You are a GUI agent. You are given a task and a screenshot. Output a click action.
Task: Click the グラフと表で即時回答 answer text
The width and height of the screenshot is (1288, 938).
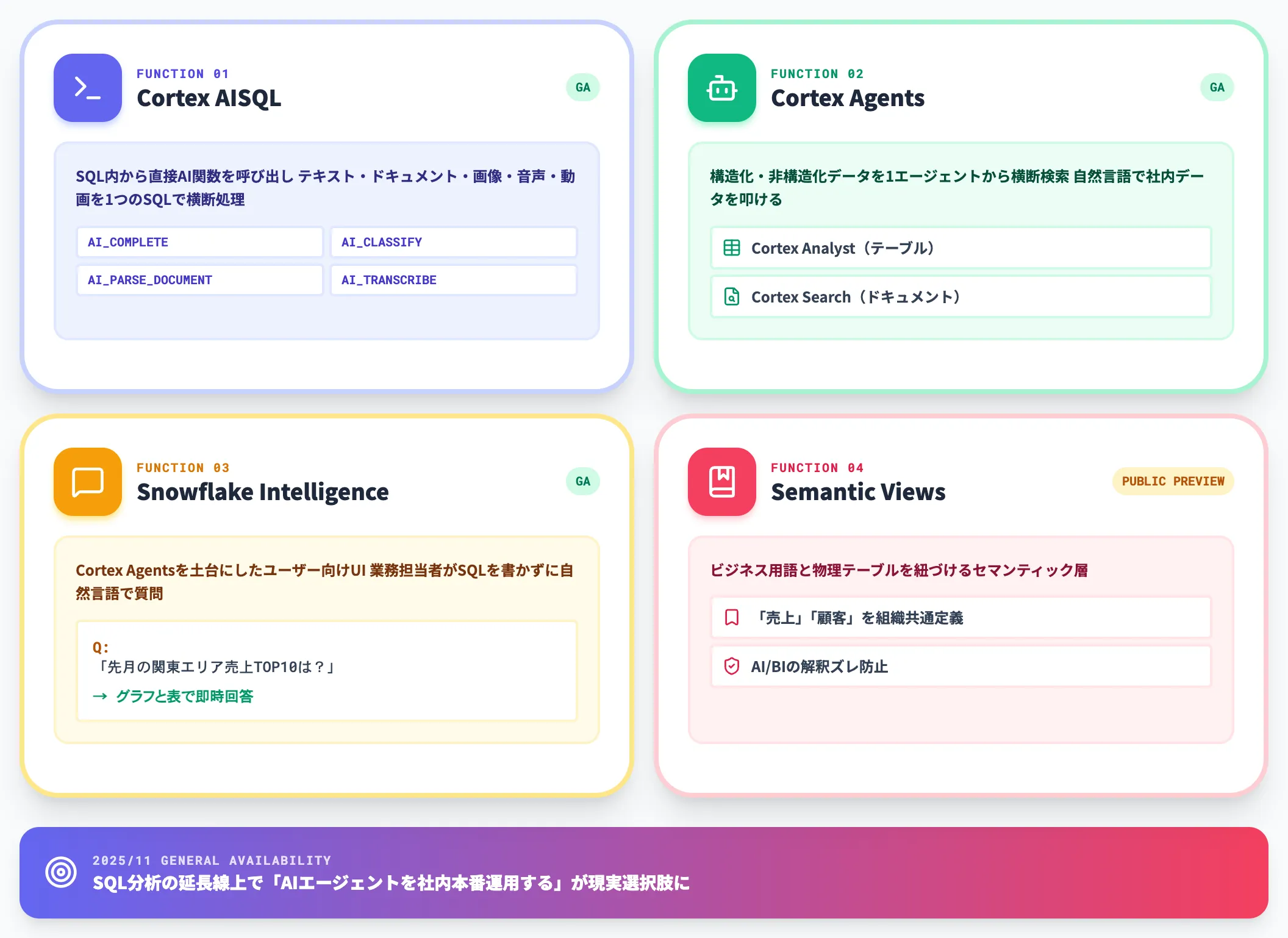point(184,696)
